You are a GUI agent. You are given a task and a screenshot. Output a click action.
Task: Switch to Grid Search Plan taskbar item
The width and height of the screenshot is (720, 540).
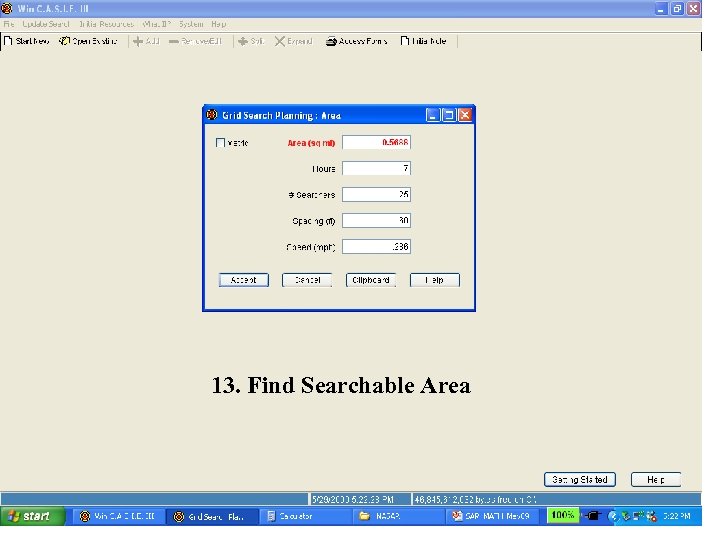coord(211,517)
